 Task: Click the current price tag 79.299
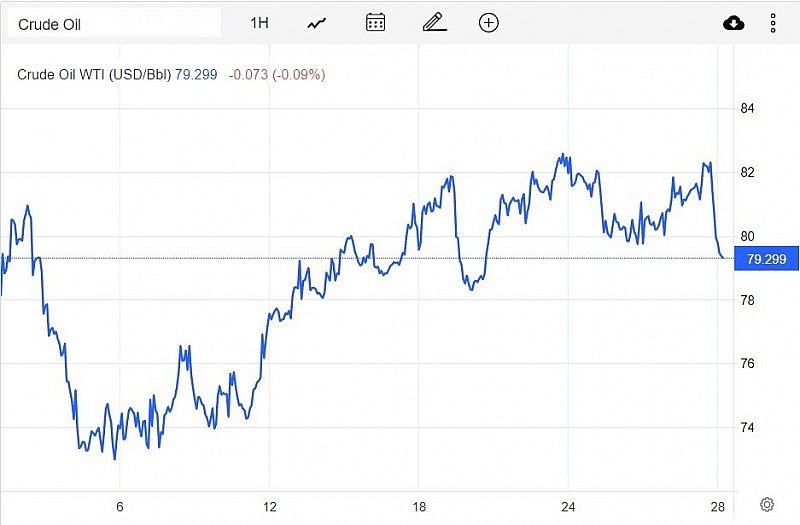(766, 258)
